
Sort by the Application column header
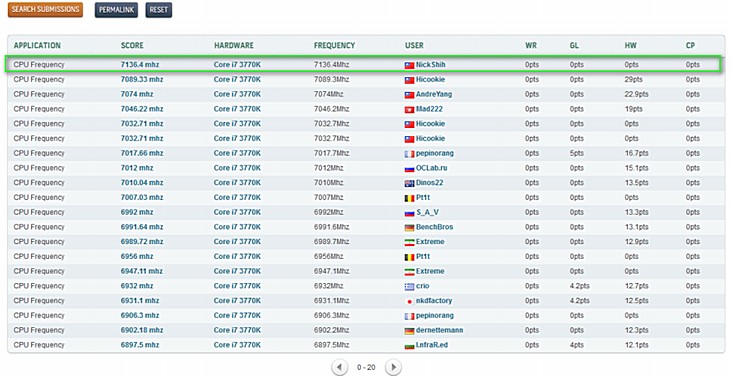pos(37,46)
